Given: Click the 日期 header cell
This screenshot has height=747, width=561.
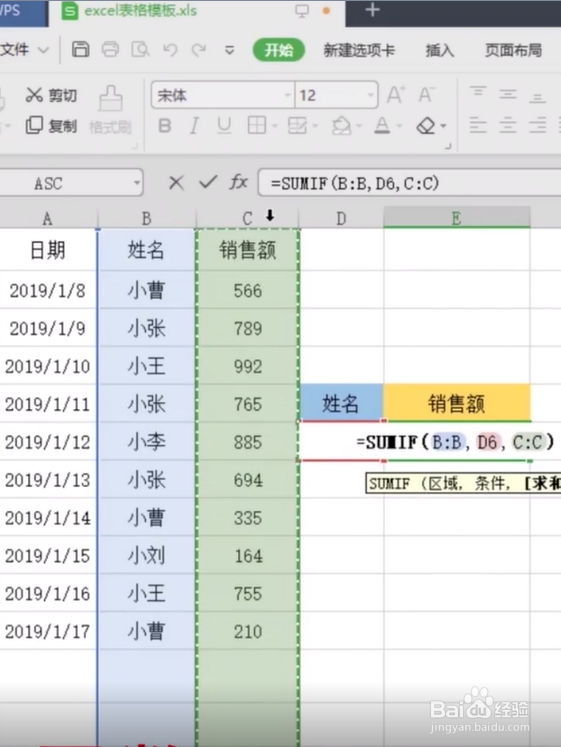Looking at the screenshot, I should point(48,250).
